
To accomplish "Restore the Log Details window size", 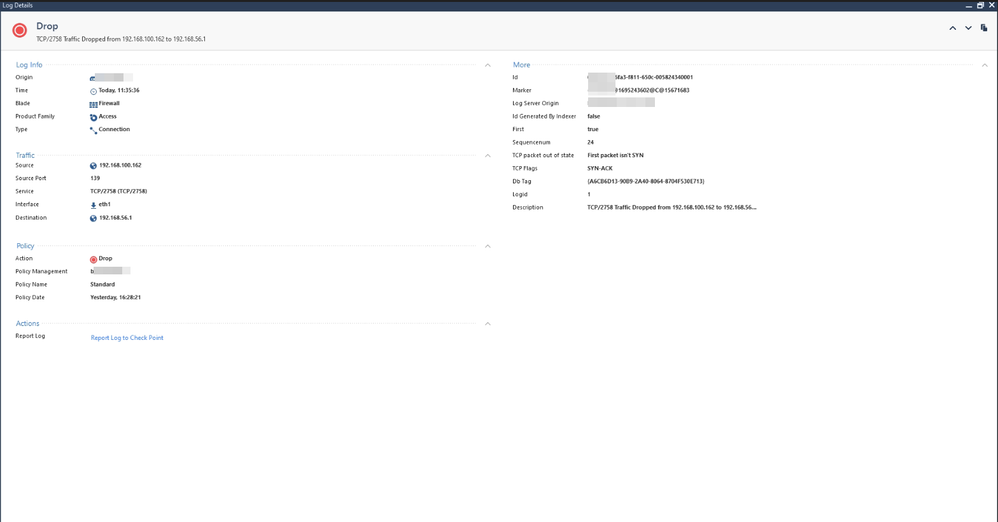I will pos(980,5).
